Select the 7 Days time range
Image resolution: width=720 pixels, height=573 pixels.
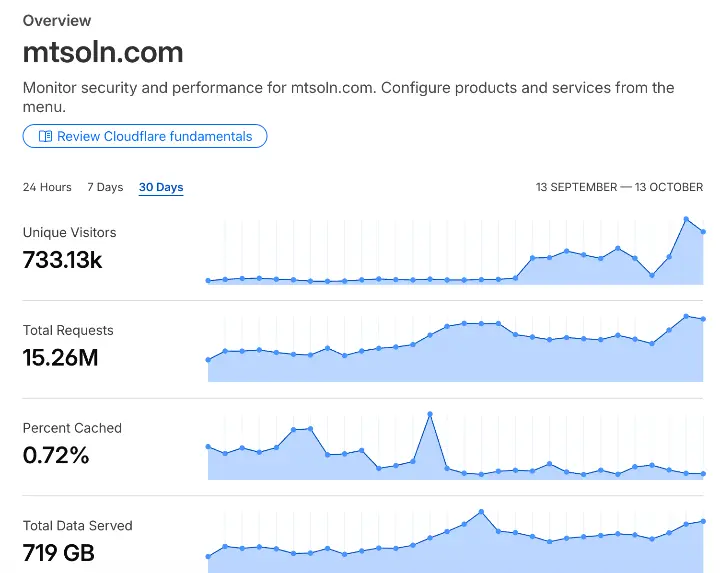click(105, 187)
